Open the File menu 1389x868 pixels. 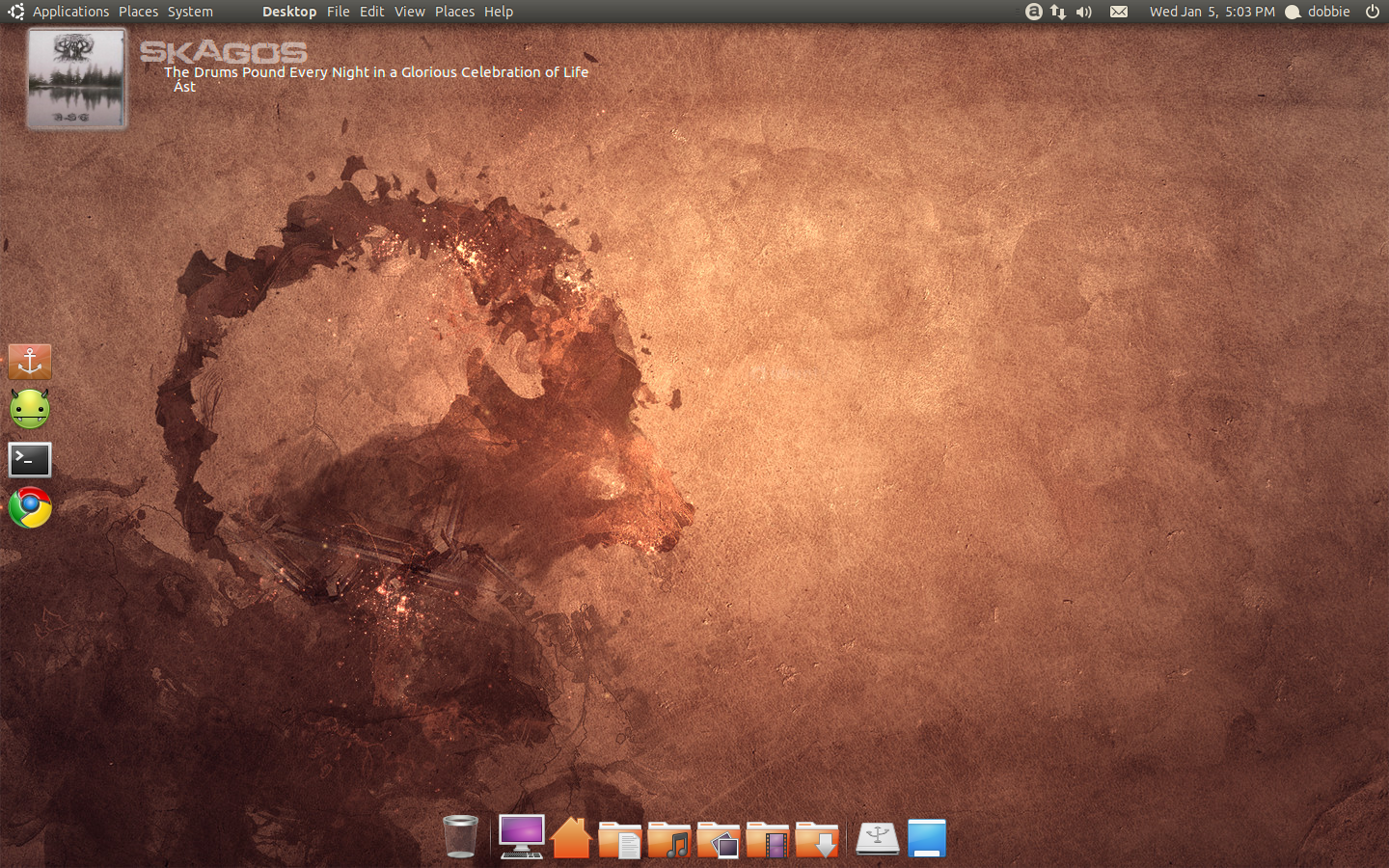tap(339, 12)
